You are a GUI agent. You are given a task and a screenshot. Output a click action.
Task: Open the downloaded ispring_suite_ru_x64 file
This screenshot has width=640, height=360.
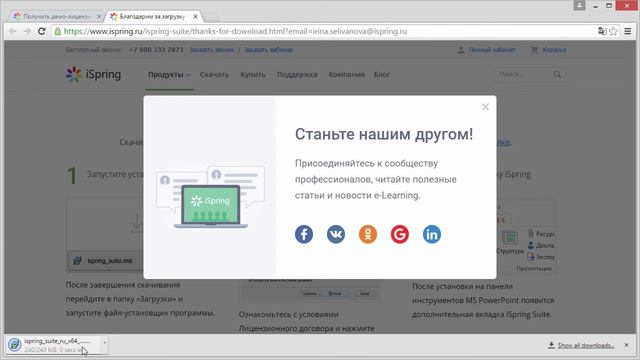pos(53,345)
